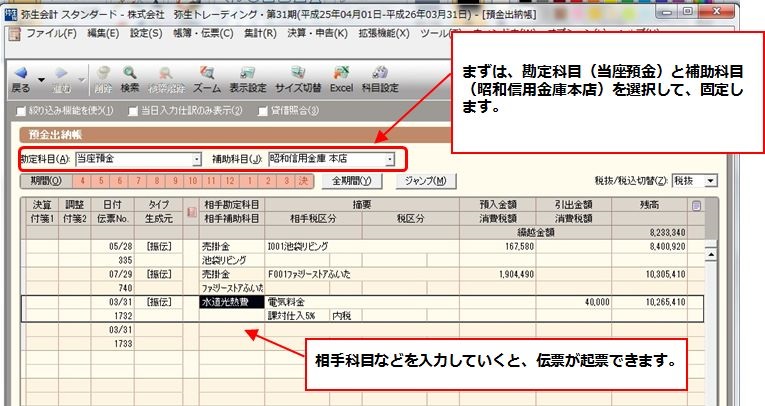The image size is (765, 406).
Task: Click the I001池袋リビング description cell
Action: [362, 246]
